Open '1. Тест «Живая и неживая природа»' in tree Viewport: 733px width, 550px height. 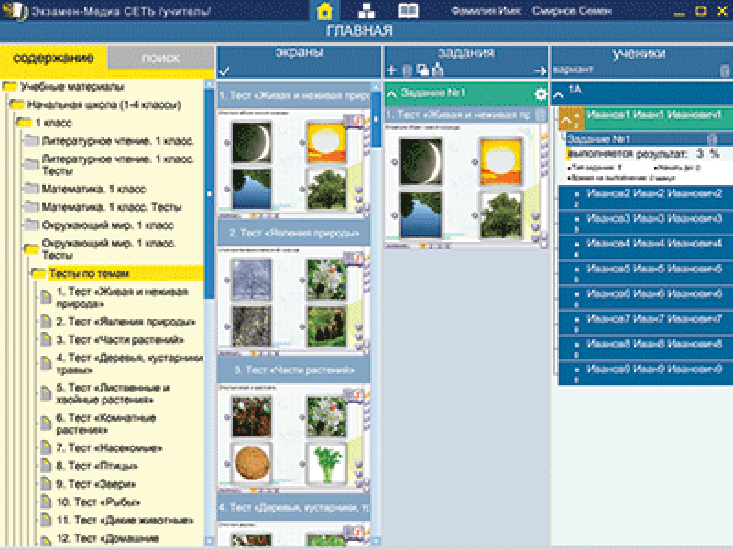coord(122,298)
